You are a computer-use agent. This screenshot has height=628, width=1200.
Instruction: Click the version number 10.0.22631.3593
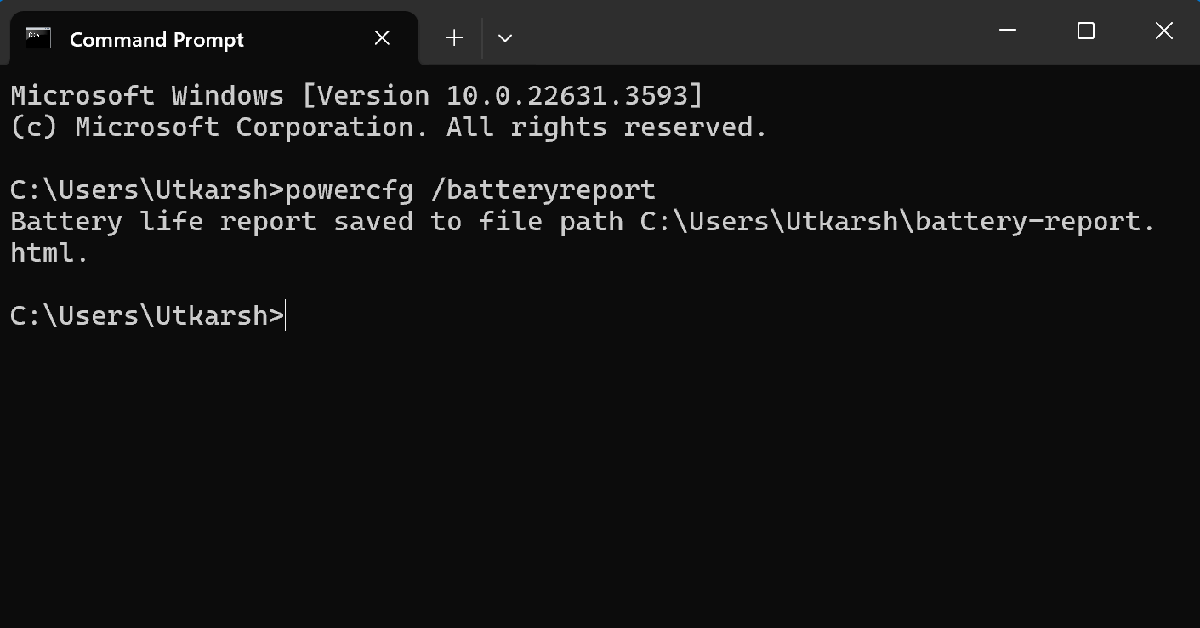point(560,96)
